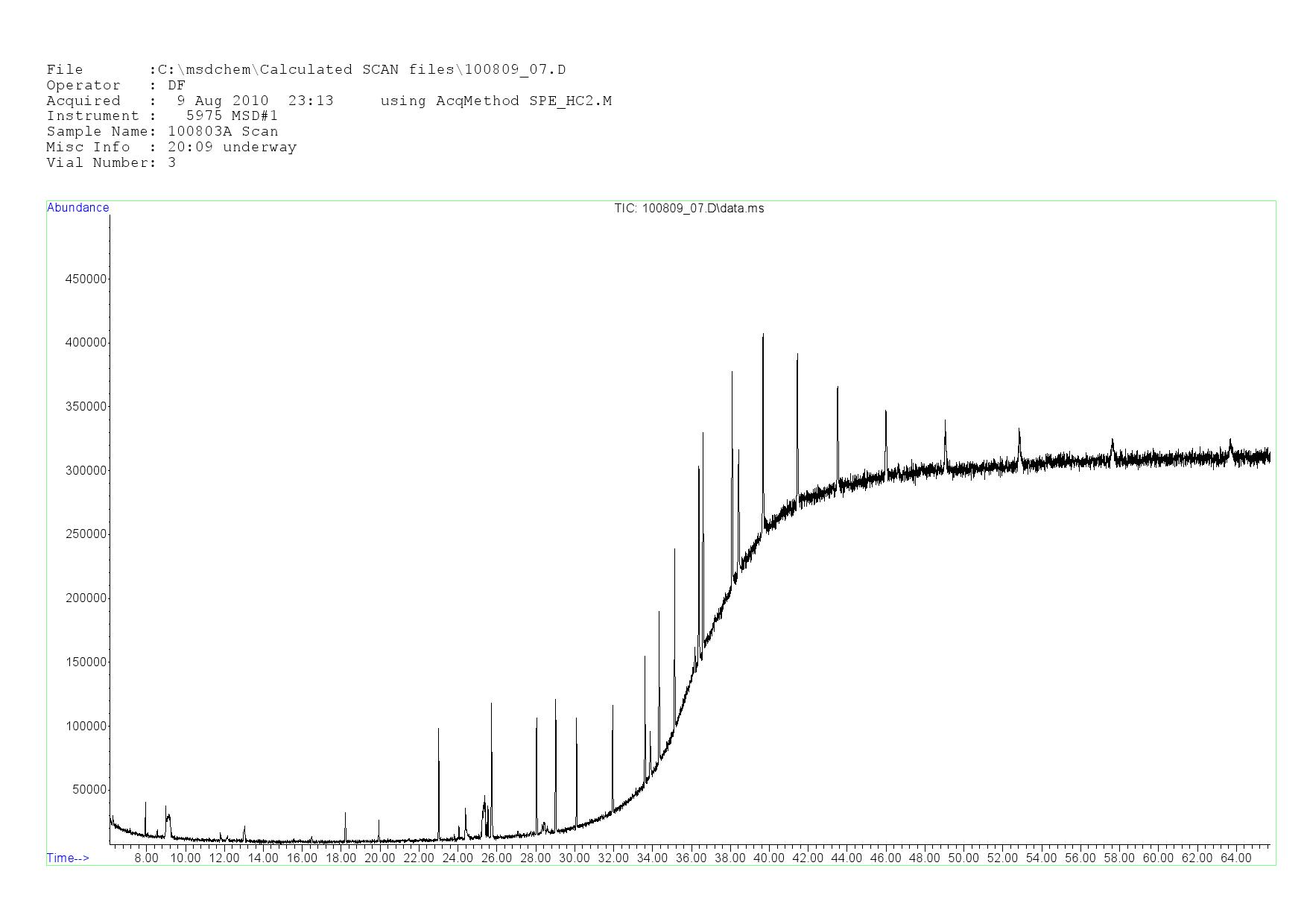Select the 50000 abundance tick label

tap(89, 790)
